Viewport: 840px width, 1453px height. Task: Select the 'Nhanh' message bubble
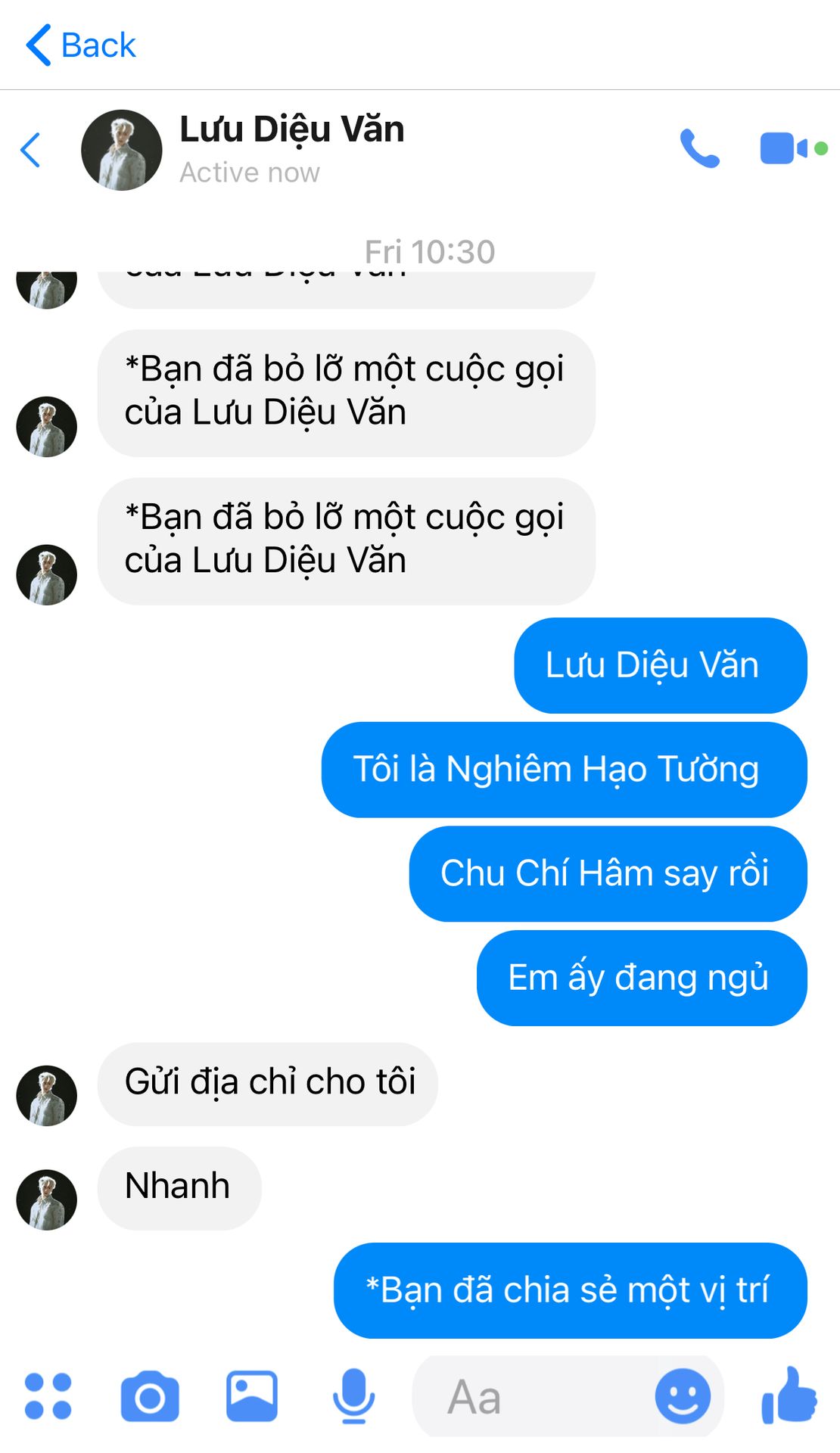pos(179,1187)
